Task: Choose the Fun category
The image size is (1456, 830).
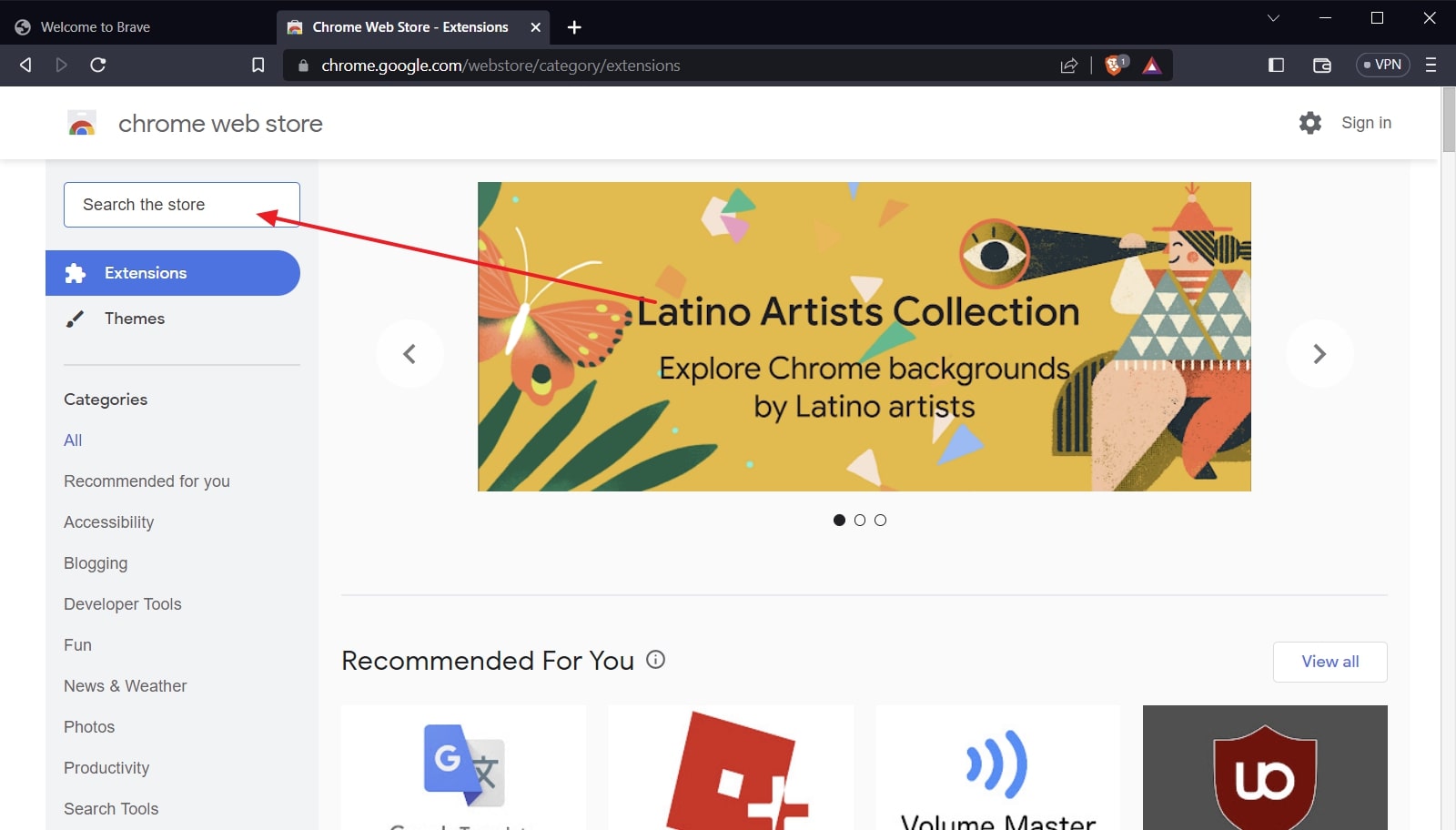Action: (77, 645)
